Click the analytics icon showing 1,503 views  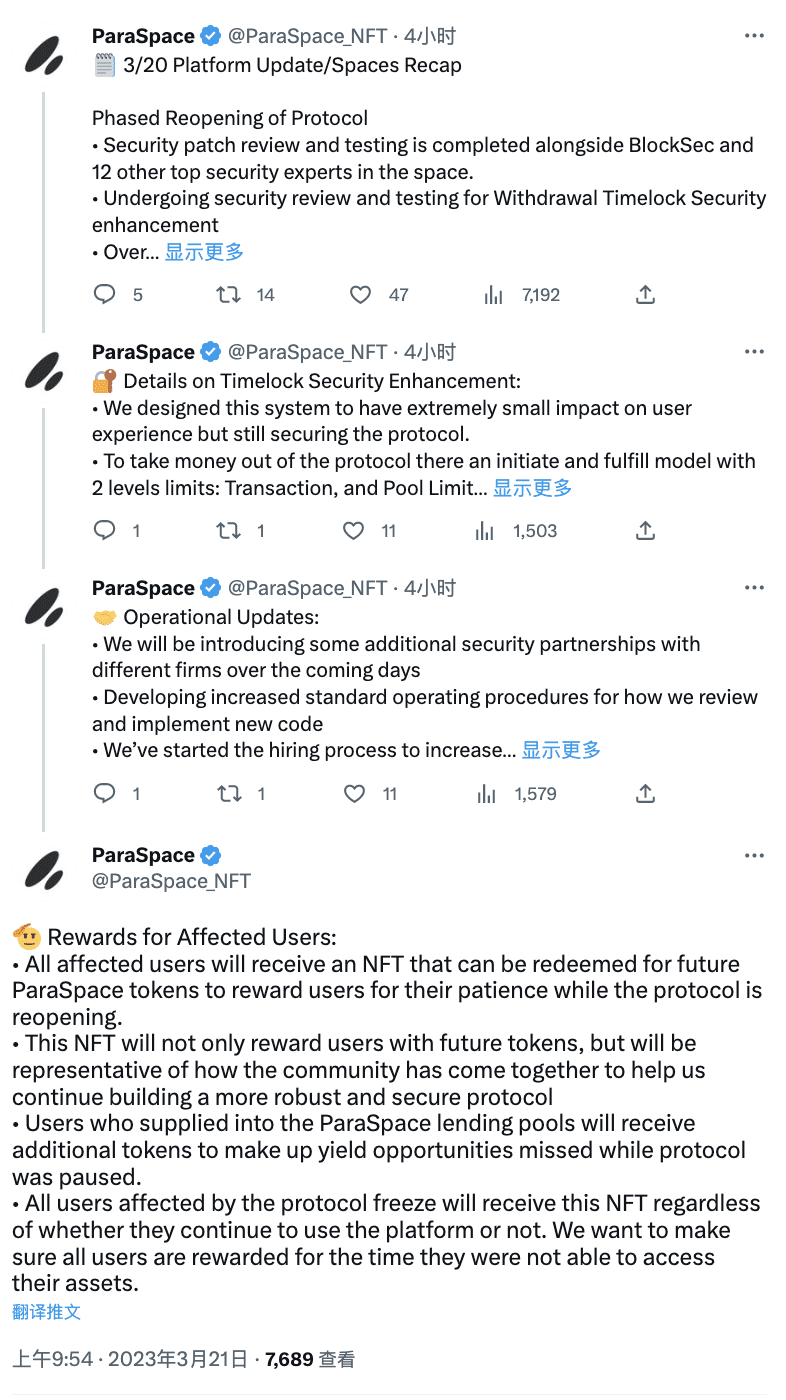485,530
